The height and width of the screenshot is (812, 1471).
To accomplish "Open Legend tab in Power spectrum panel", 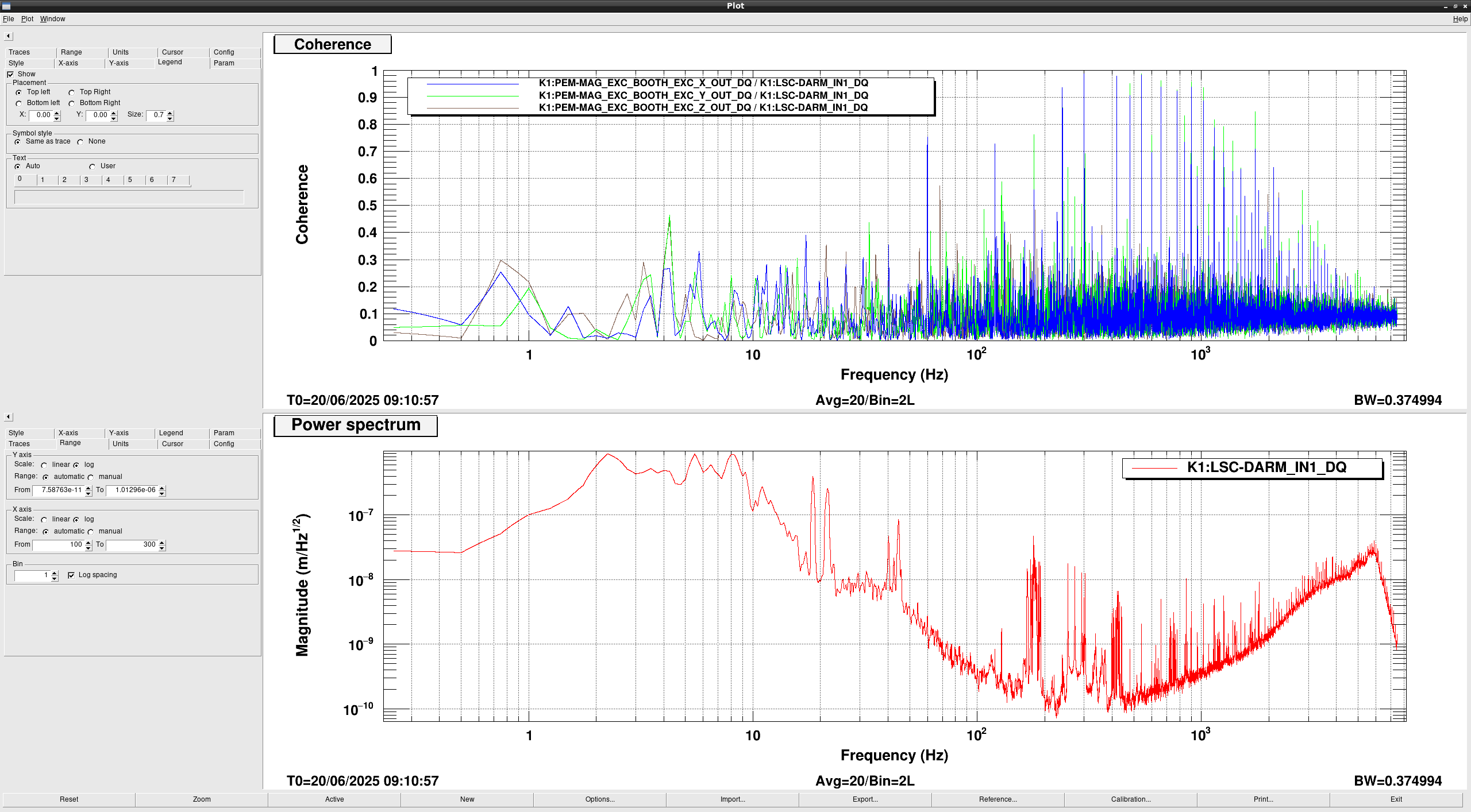I will (182, 433).
